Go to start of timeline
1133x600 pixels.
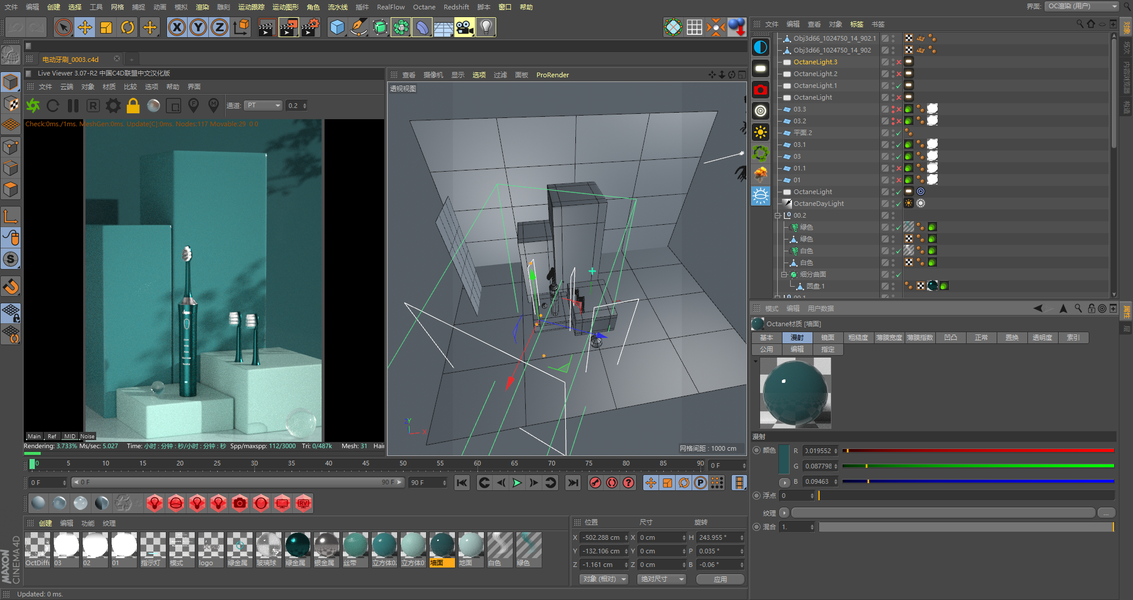tap(462, 482)
